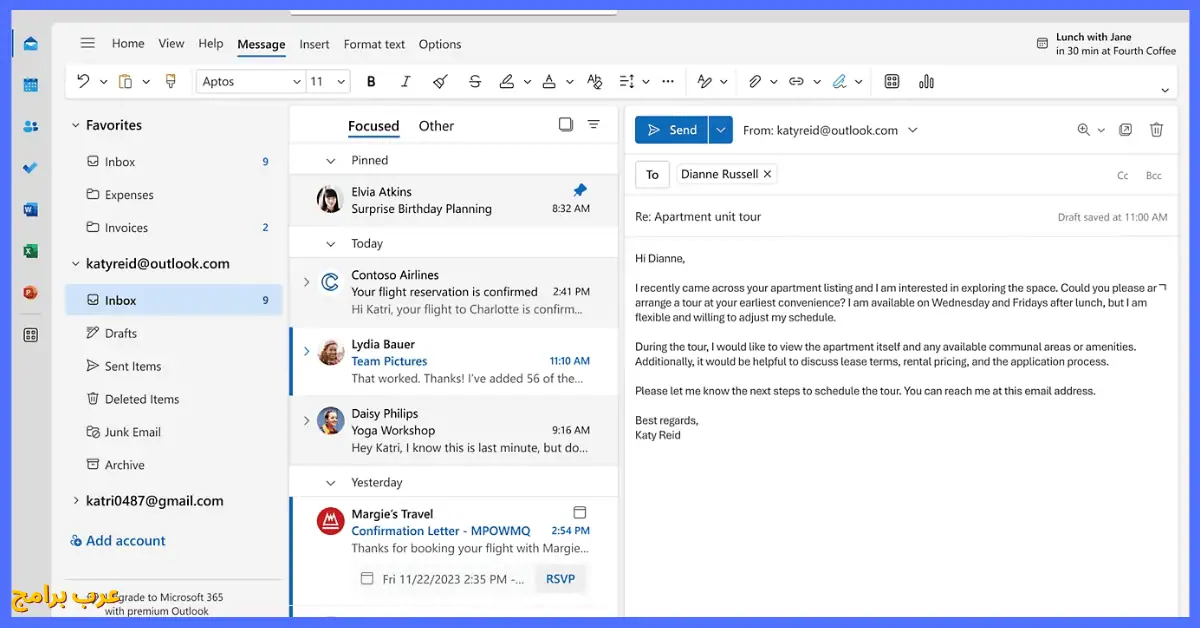This screenshot has height=628, width=1200.
Task: Collapse the katyreid@outlook.com account
Action: (75, 264)
